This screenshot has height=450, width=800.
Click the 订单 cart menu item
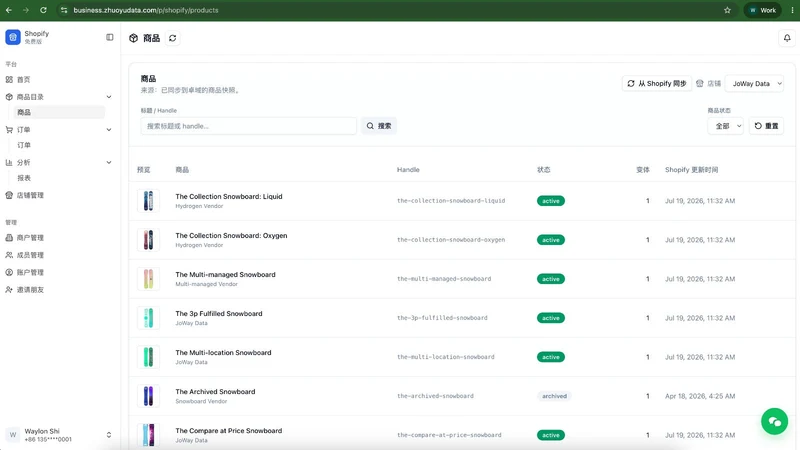pyautogui.click(x=23, y=130)
